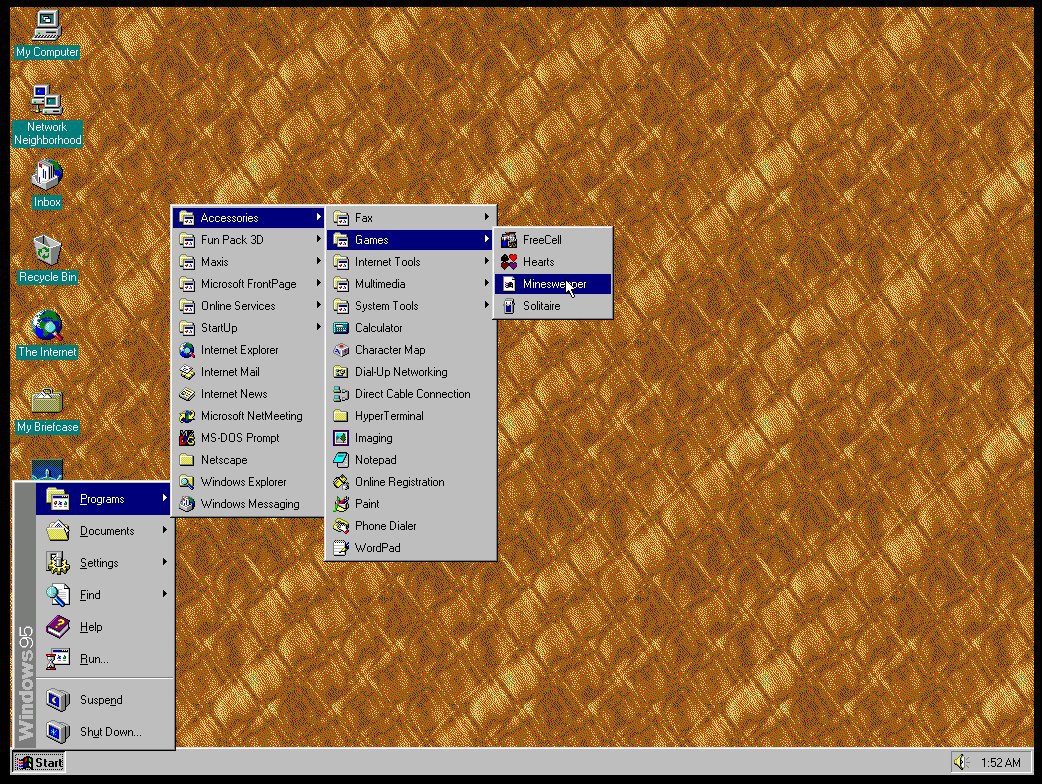
Task: Choose Suspend from the Start menu
Action: click(104, 700)
